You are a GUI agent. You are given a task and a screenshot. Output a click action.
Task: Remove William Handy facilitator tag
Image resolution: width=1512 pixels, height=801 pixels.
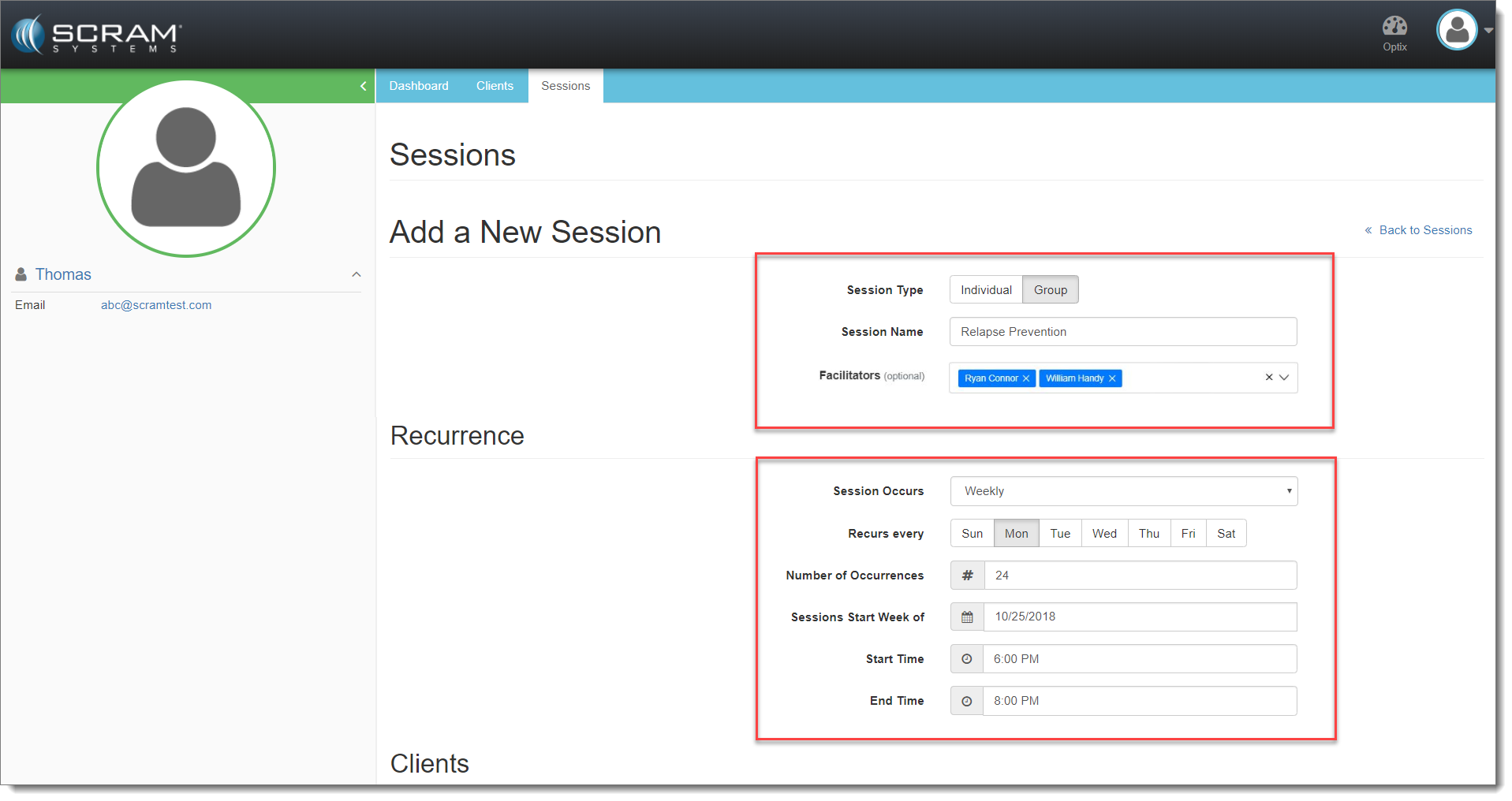click(1112, 378)
